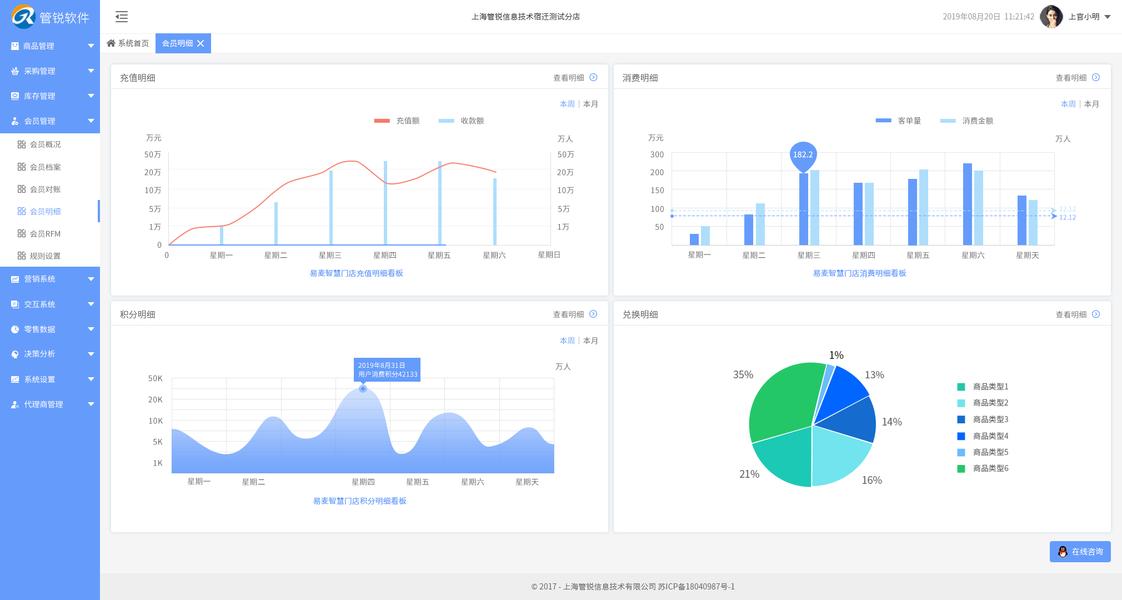
Task: Collapse the 会员管理 menu arrow
Action: pos(91,121)
